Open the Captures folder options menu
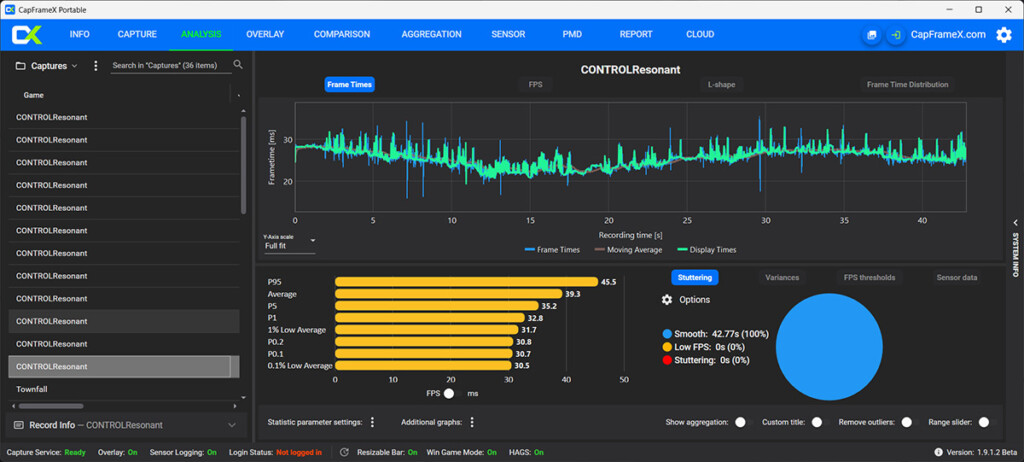The image size is (1024, 462). coord(96,66)
